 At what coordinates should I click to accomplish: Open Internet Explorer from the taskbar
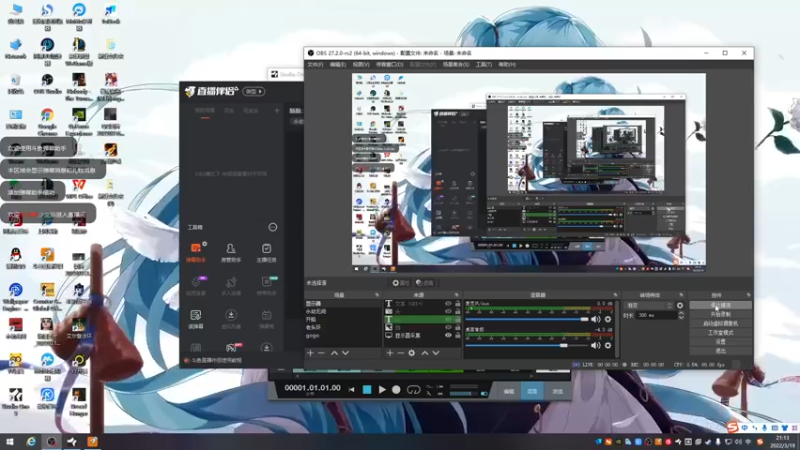click(x=31, y=441)
